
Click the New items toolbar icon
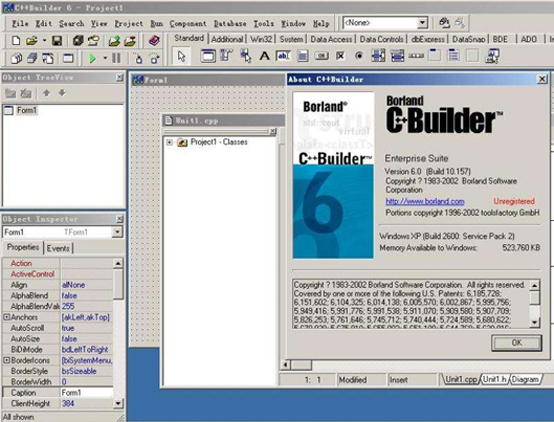pyautogui.click(x=16, y=41)
